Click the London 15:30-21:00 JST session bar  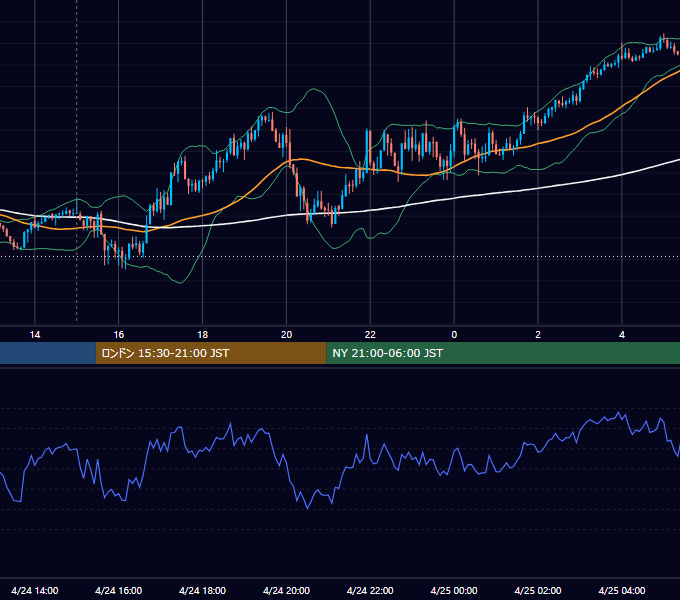coord(211,353)
